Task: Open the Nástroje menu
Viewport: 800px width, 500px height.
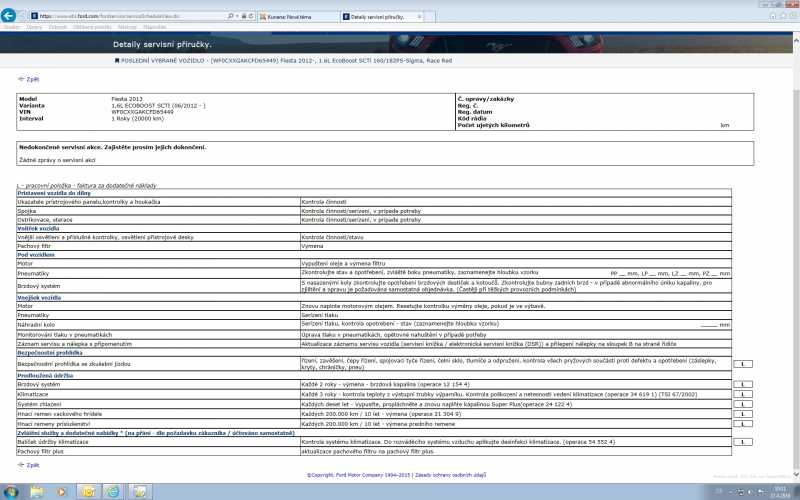Action: click(127, 27)
